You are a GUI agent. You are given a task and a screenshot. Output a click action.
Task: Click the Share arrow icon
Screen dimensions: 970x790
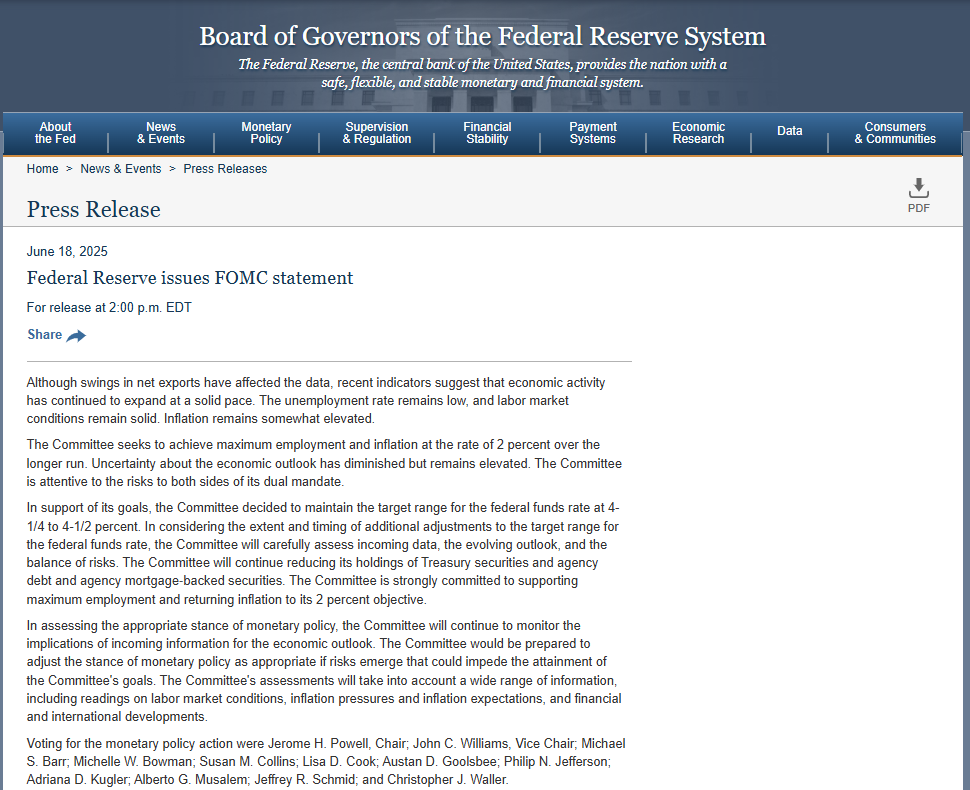[x=76, y=336]
